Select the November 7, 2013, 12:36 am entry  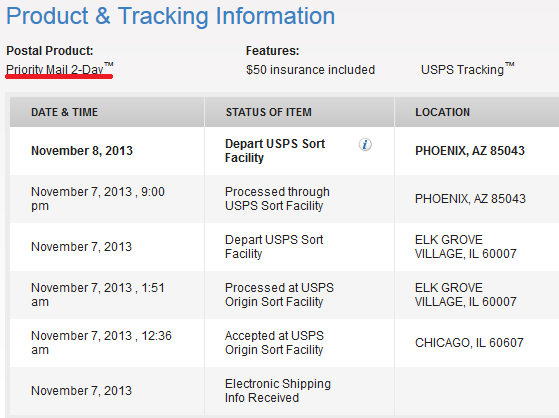[102, 343]
